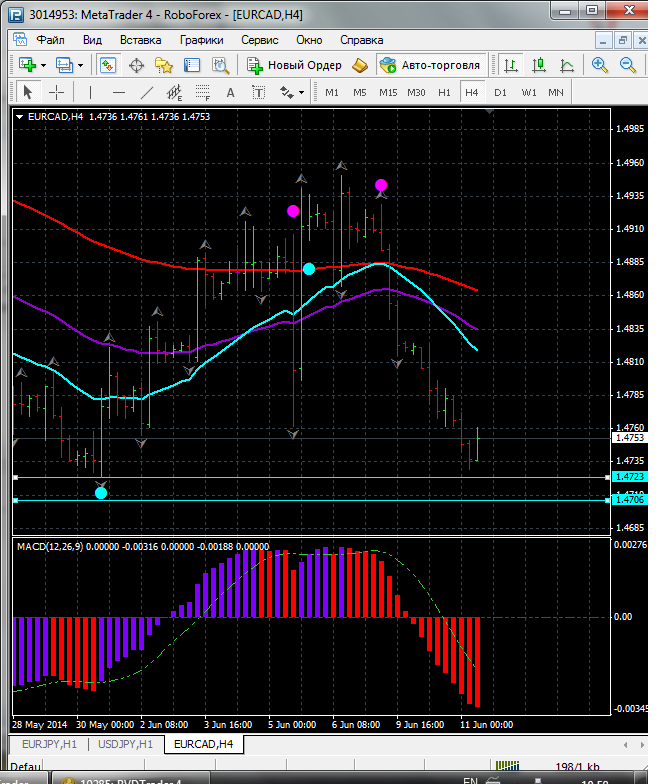This screenshot has width=660, height=784.
Task: Switch chart to candlestick display
Action: (x=539, y=65)
